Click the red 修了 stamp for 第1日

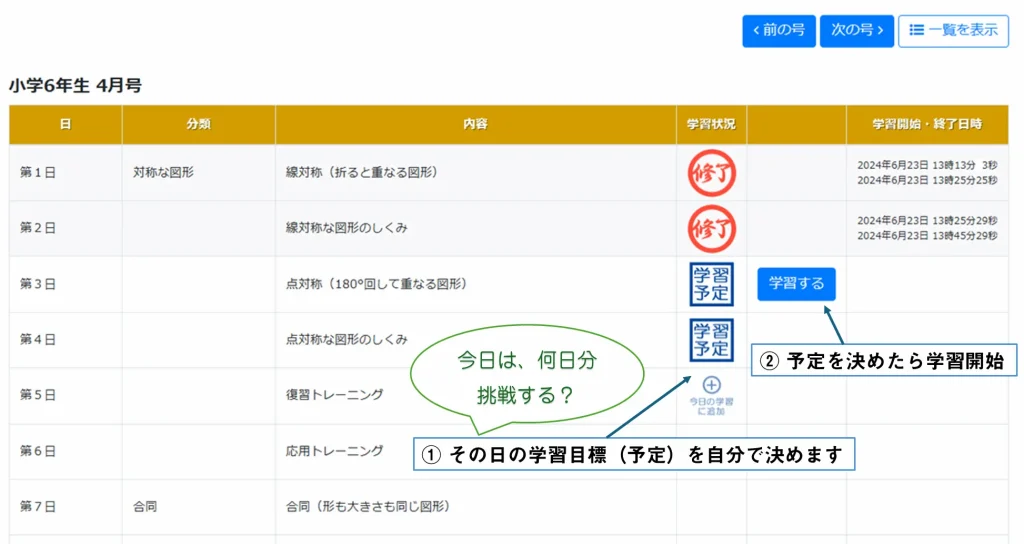click(x=711, y=172)
